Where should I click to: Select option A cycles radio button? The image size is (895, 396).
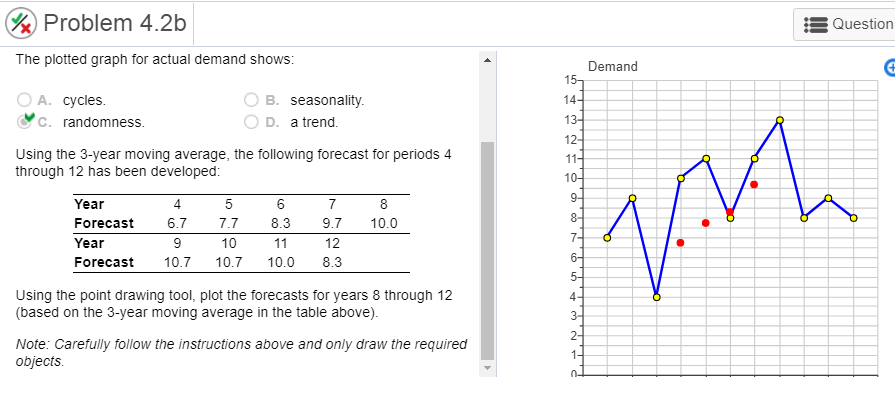coord(24,100)
